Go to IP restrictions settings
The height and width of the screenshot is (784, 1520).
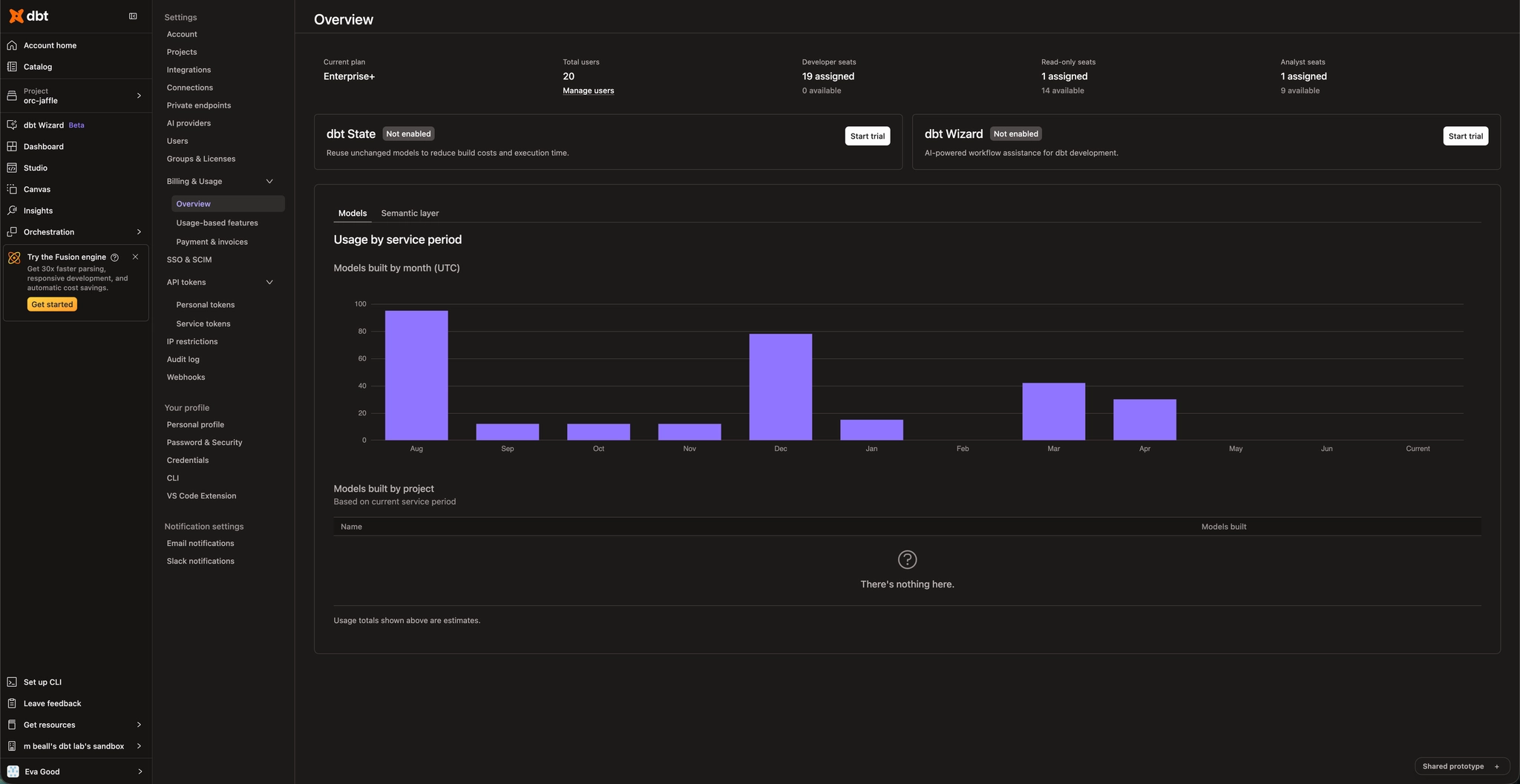192,342
